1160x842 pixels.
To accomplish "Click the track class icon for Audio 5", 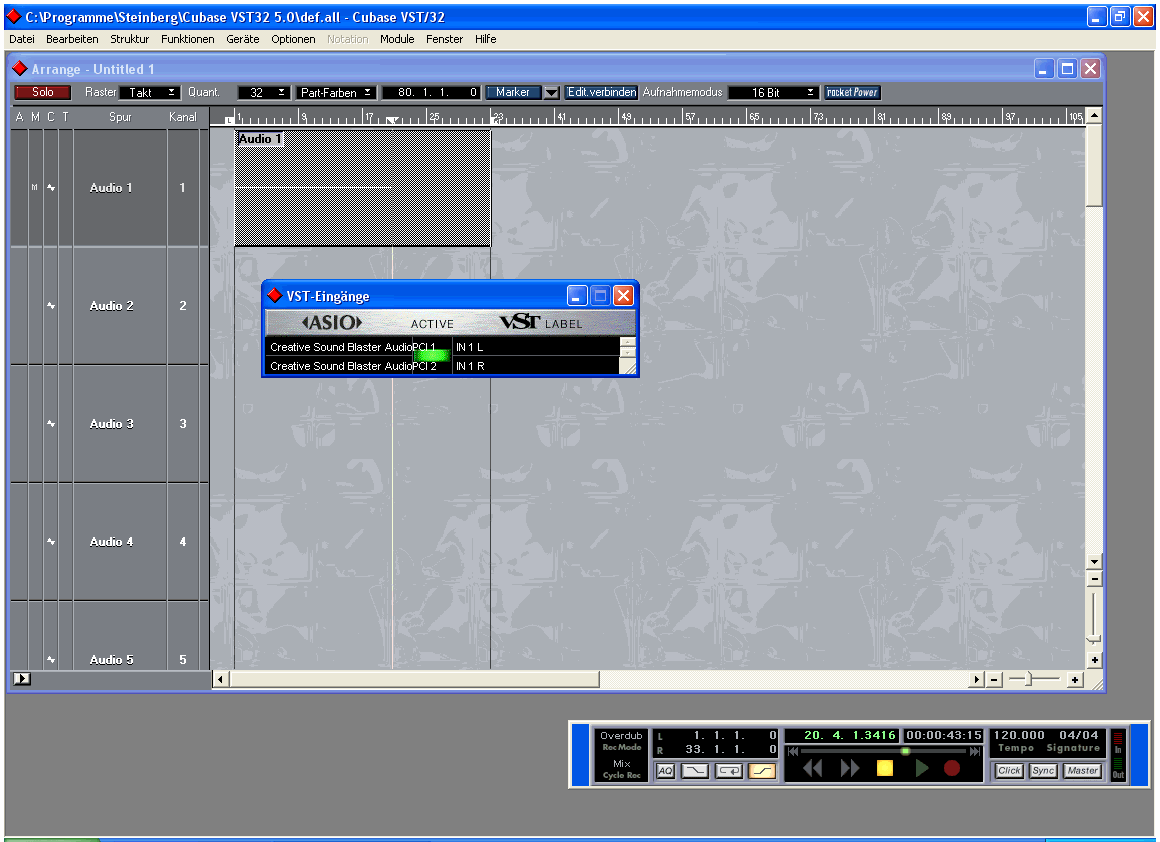I will (x=50, y=659).
